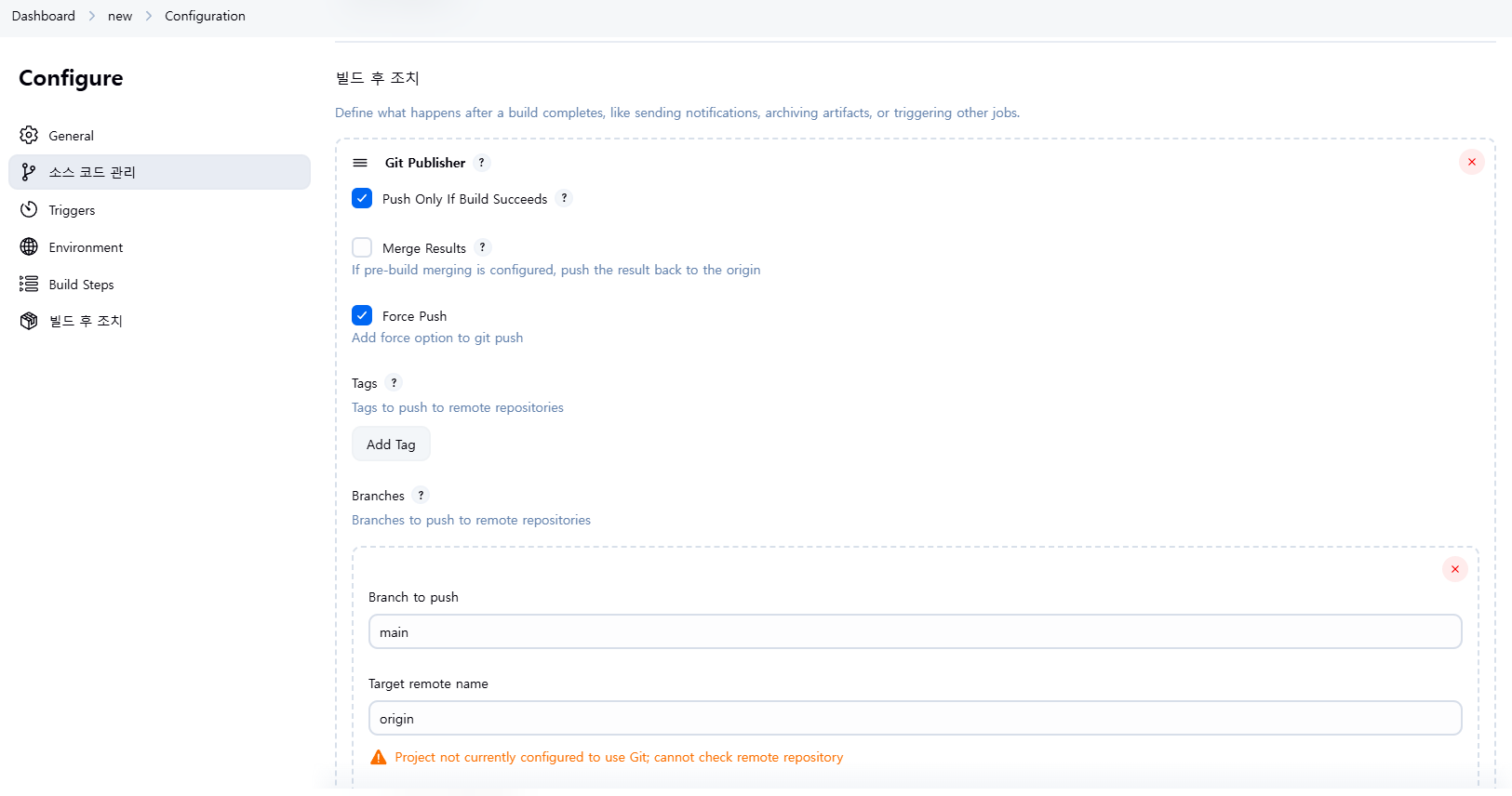
Task: Click the Force Push label text
Action: (x=414, y=316)
